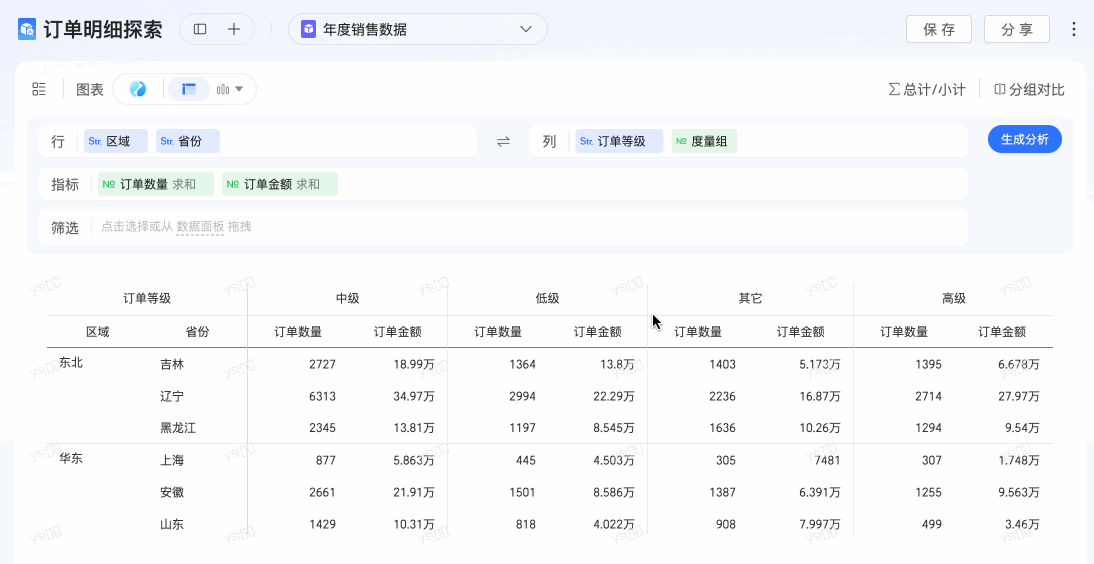Swap rows and columns arrows icon

(x=503, y=142)
